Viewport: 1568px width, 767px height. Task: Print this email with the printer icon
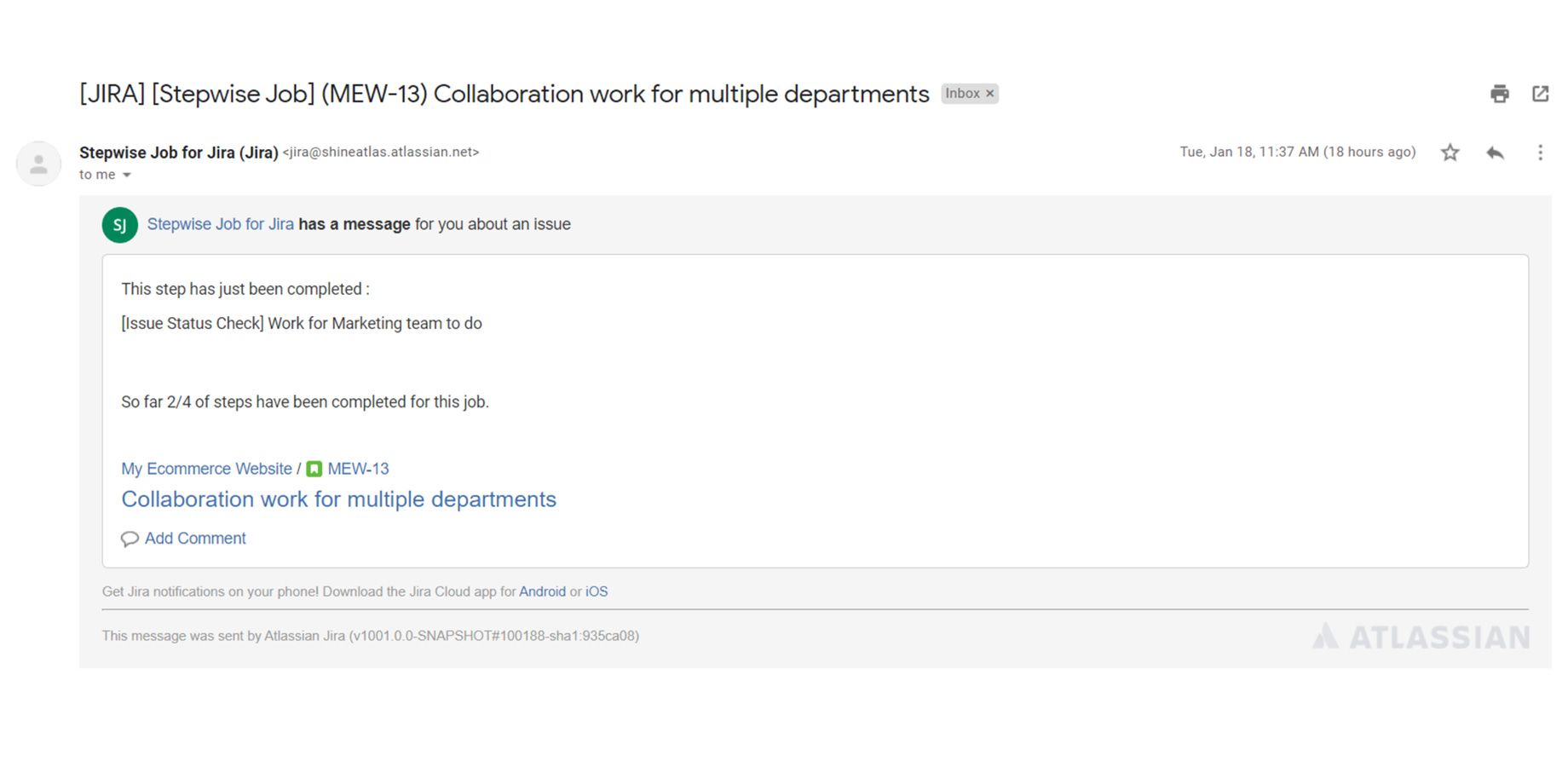pyautogui.click(x=1500, y=94)
